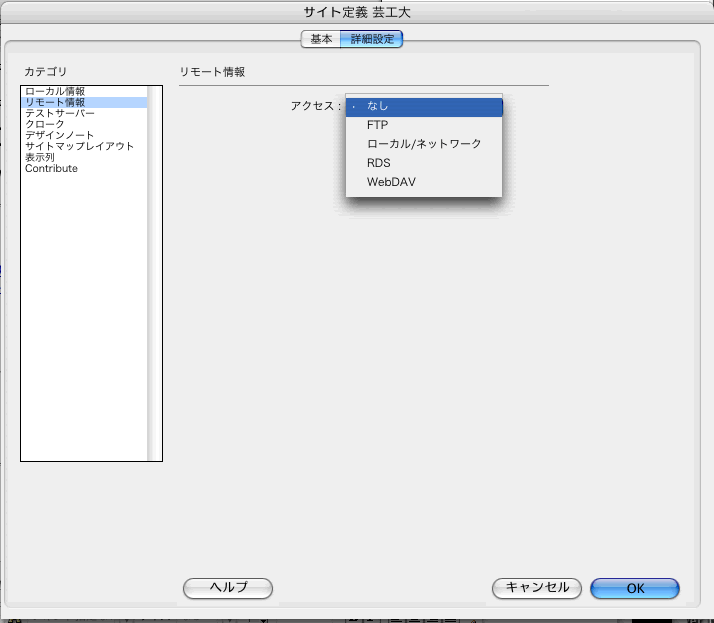Click the ヘルプ button
The image size is (714, 623).
coord(228,588)
